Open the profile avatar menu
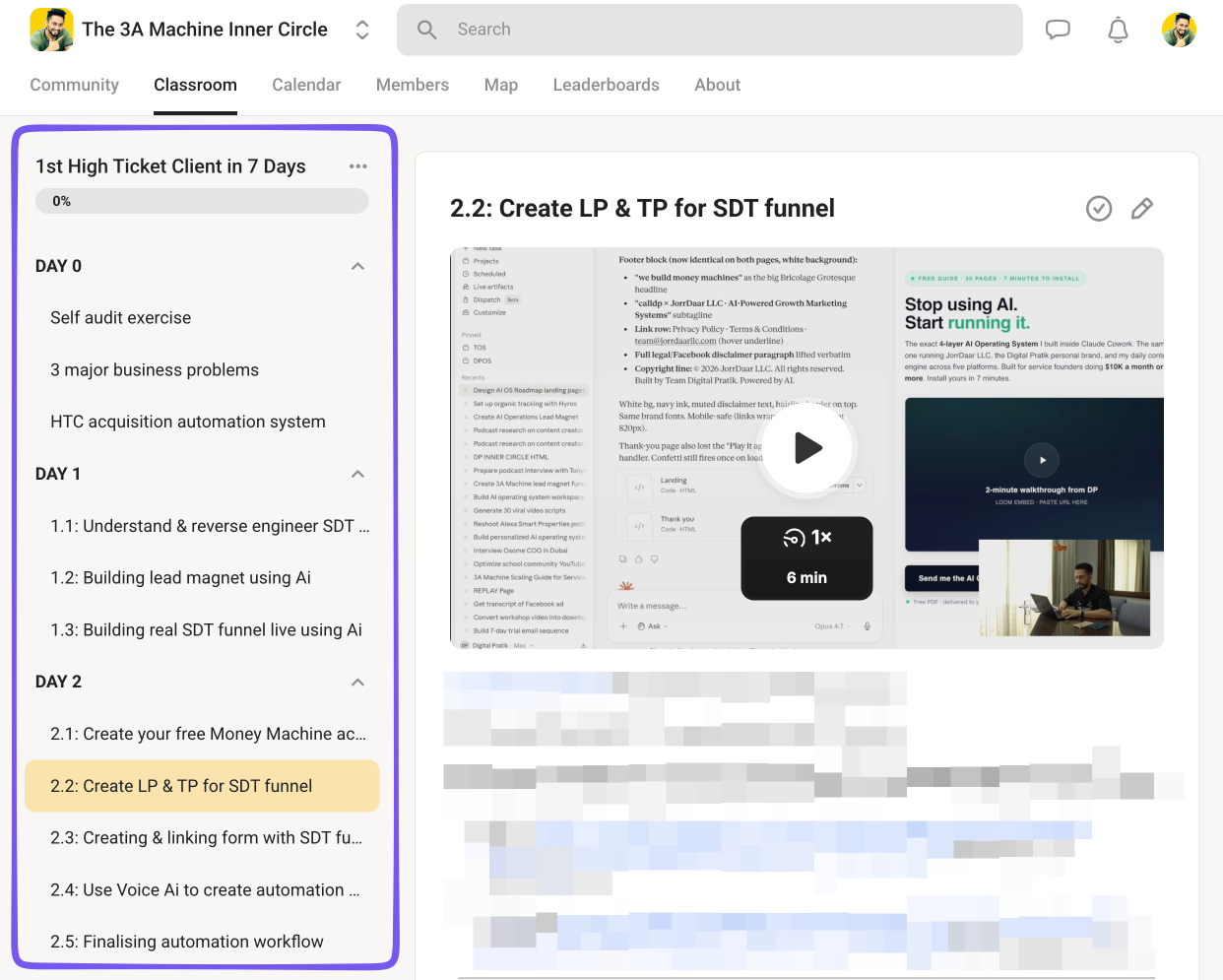The image size is (1223, 980). point(1179,30)
